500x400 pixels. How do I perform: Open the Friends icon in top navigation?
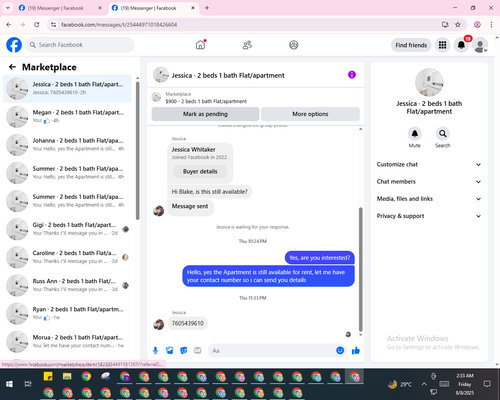click(247, 45)
